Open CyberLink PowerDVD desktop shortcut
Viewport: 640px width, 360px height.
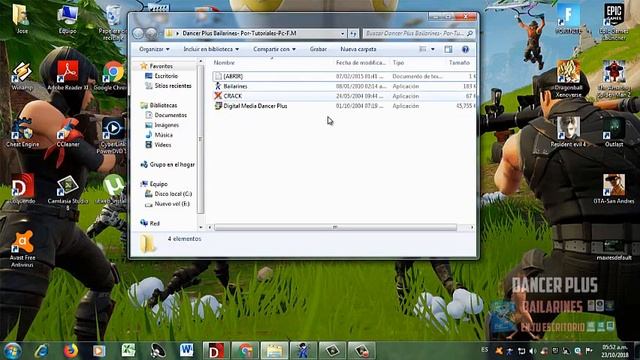click(x=113, y=136)
